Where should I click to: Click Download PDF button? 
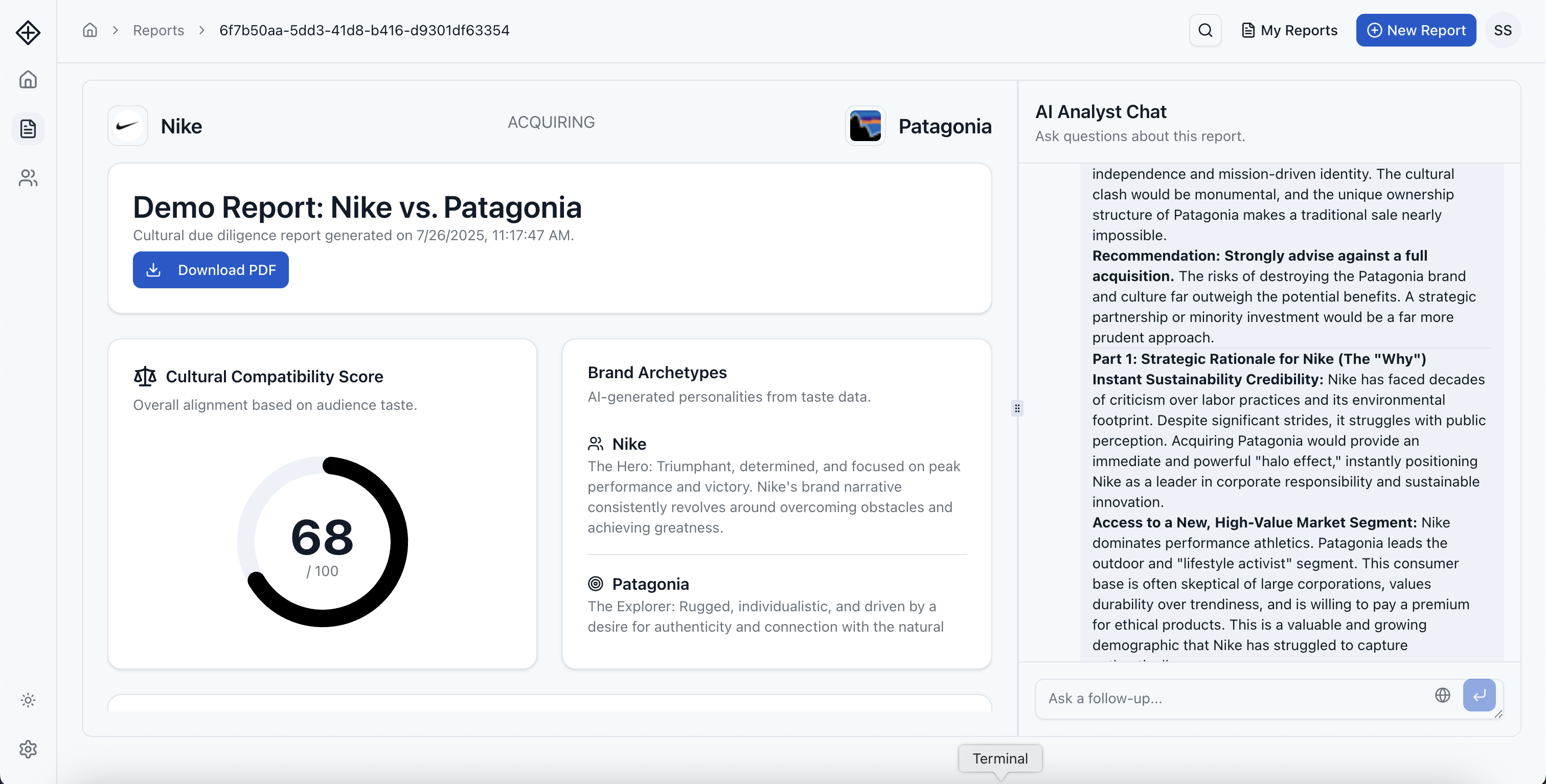click(x=211, y=270)
